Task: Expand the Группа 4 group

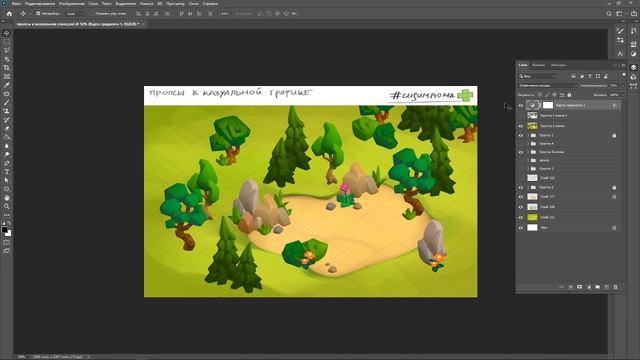Action: 528,144
